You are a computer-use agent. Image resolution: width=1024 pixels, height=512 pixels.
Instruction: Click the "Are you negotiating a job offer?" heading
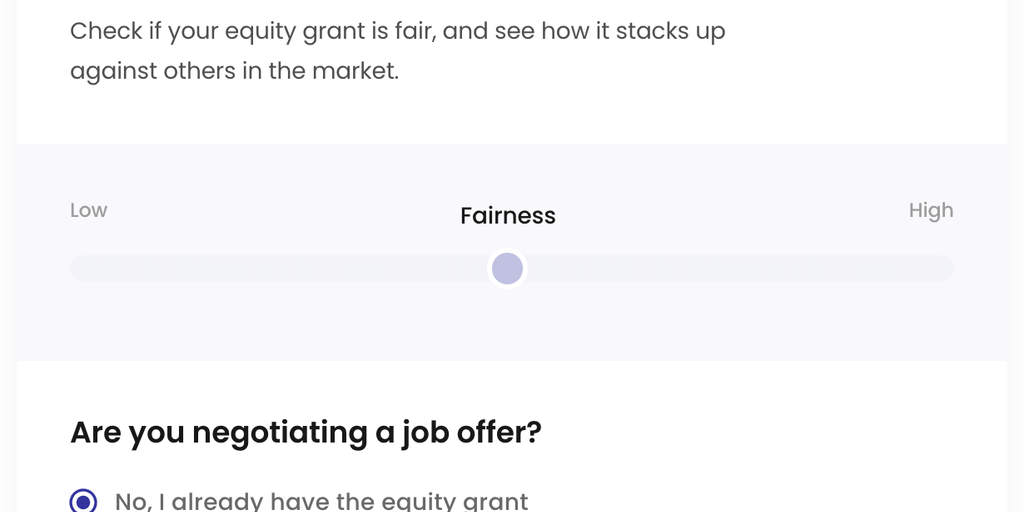[x=305, y=432]
